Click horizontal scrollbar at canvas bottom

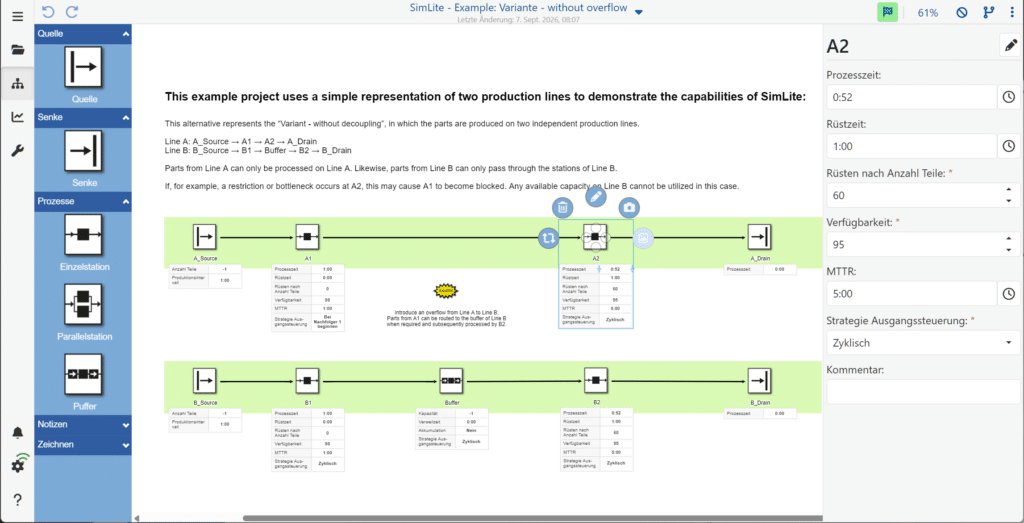(532, 518)
